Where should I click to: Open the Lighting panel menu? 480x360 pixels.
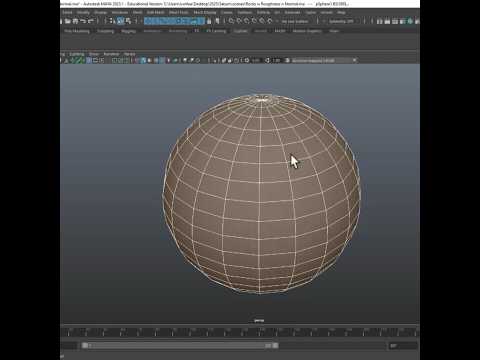(77, 54)
